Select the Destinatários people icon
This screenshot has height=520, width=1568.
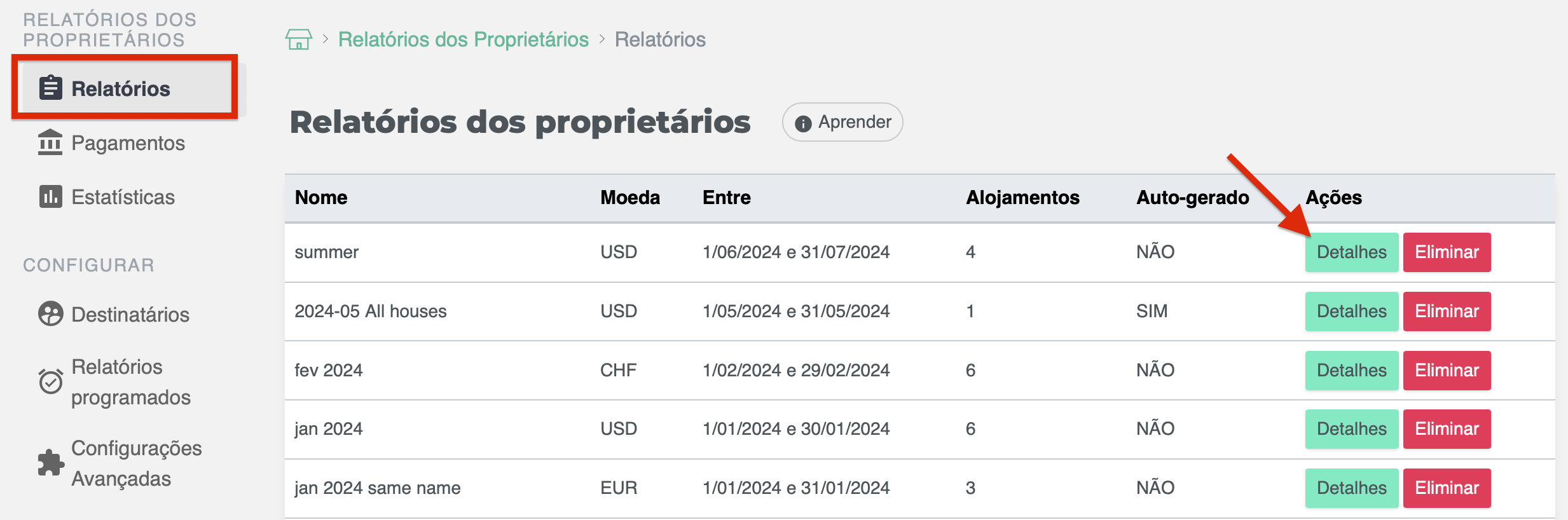coord(49,313)
